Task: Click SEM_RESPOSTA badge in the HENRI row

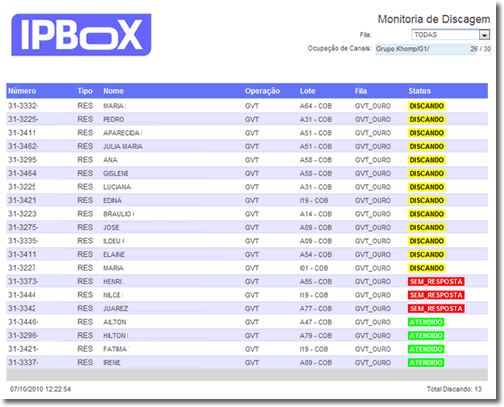Action: tap(436, 282)
